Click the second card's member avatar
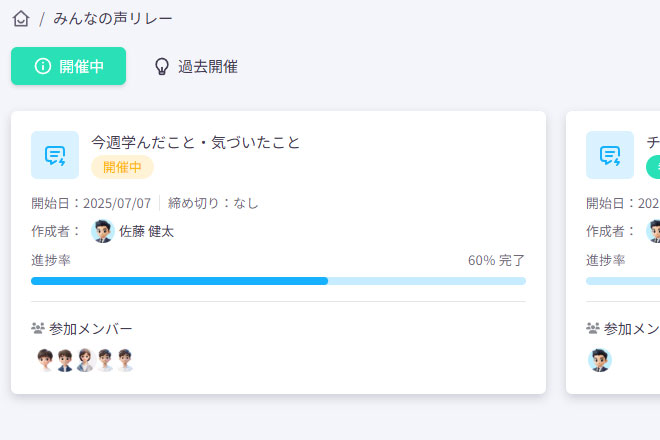 [x=599, y=360]
